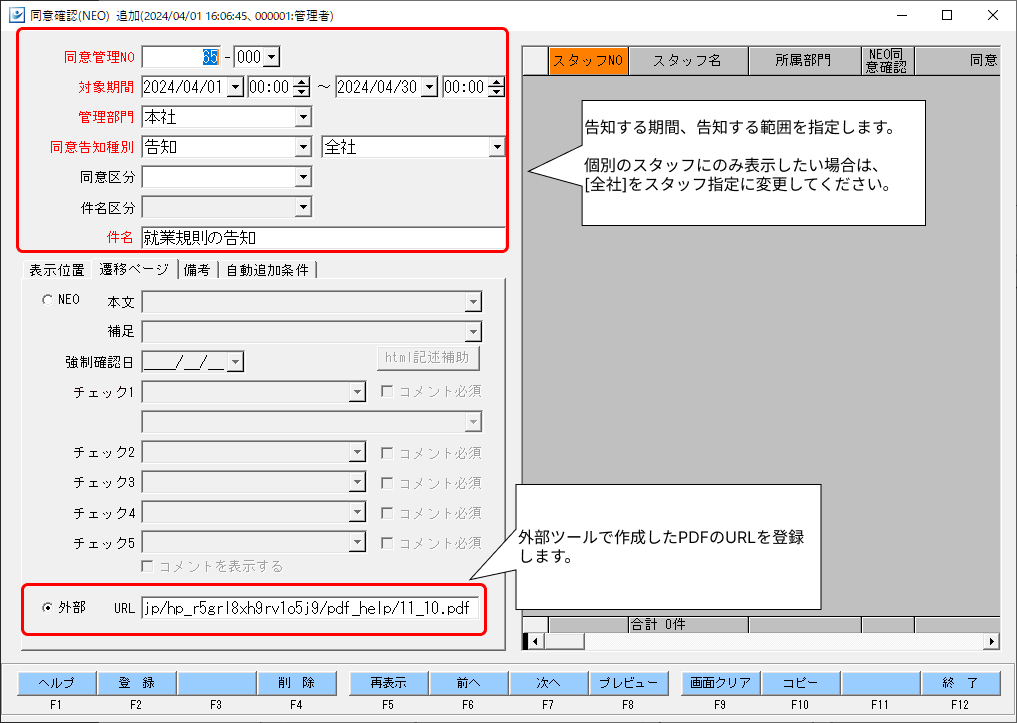Click the ヘルプ F1 button
The height and width of the screenshot is (723, 1017).
pos(56,683)
